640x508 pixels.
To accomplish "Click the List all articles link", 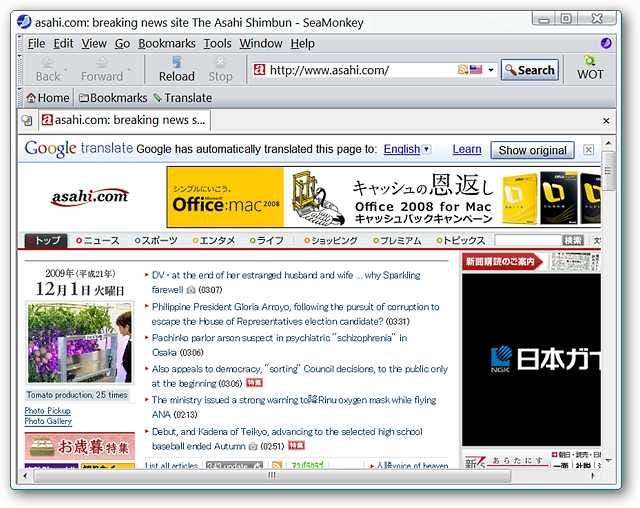I will click(171, 466).
